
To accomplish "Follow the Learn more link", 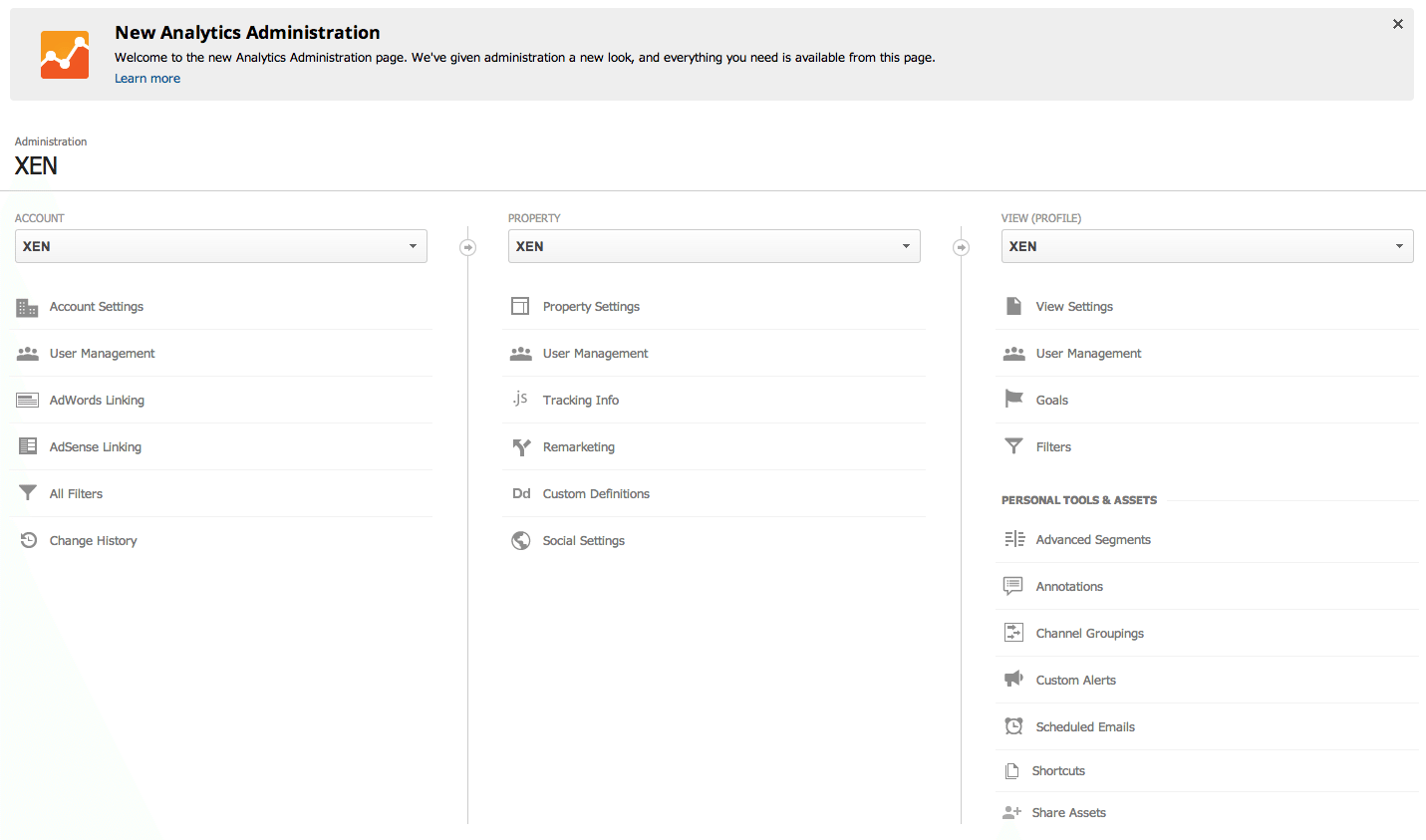I will coord(147,79).
